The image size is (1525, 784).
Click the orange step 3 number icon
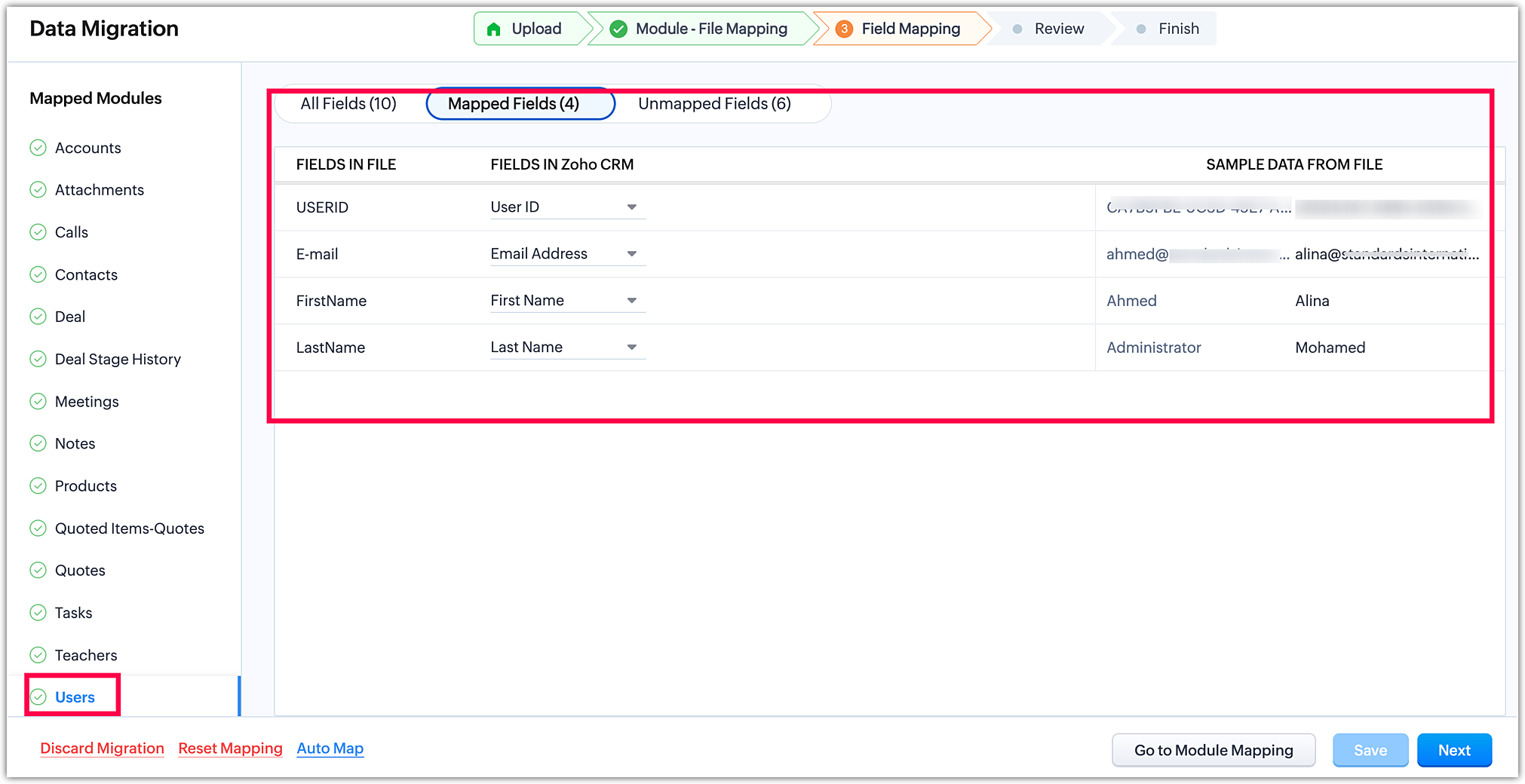(844, 29)
